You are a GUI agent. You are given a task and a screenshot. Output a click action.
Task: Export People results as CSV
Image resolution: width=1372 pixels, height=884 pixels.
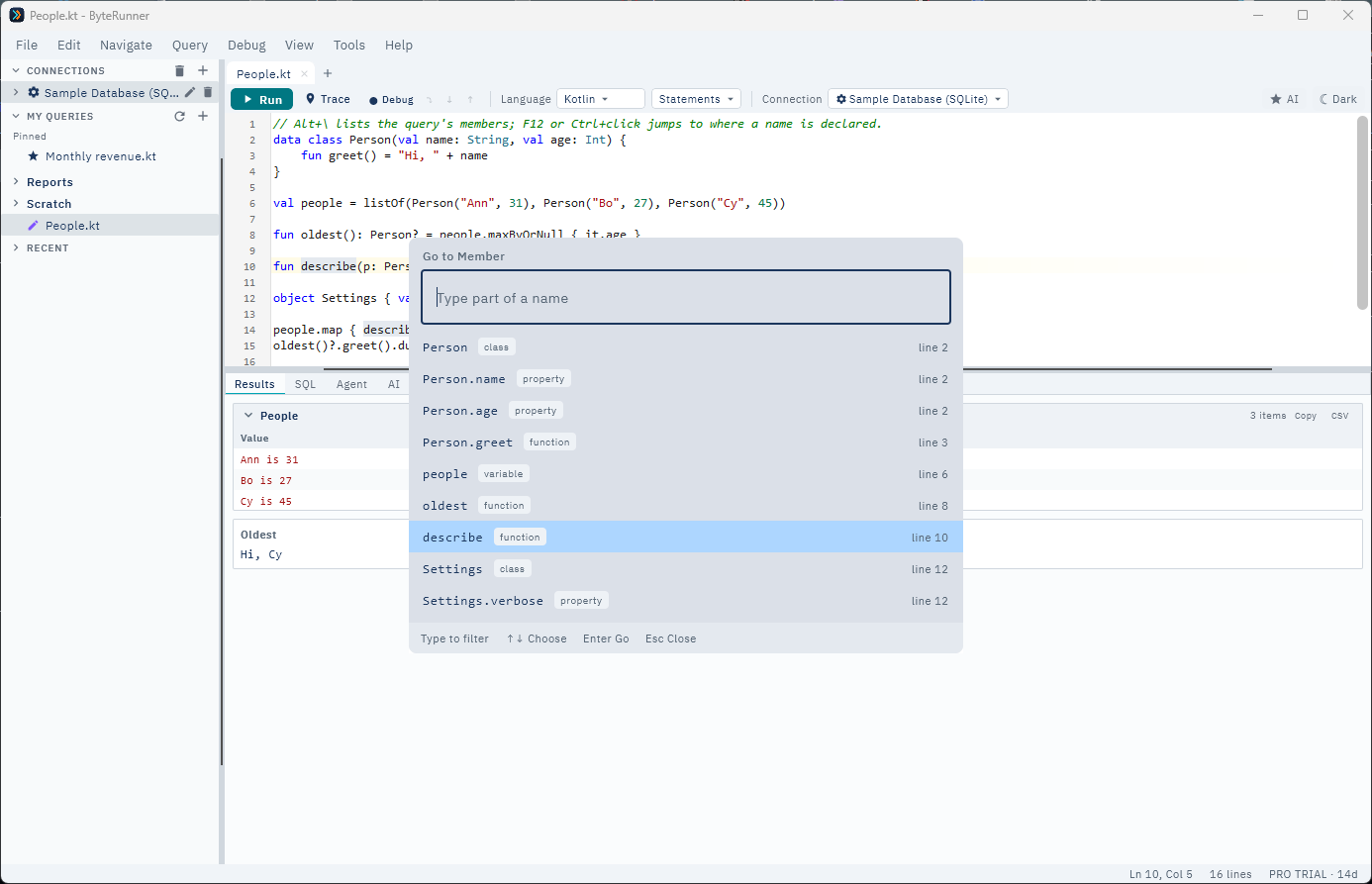click(1340, 416)
